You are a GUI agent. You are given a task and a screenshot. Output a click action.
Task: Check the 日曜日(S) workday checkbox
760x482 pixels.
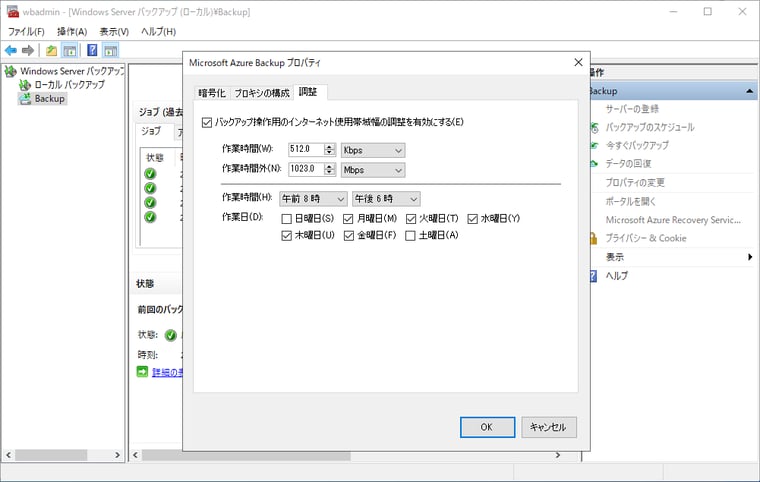286,219
